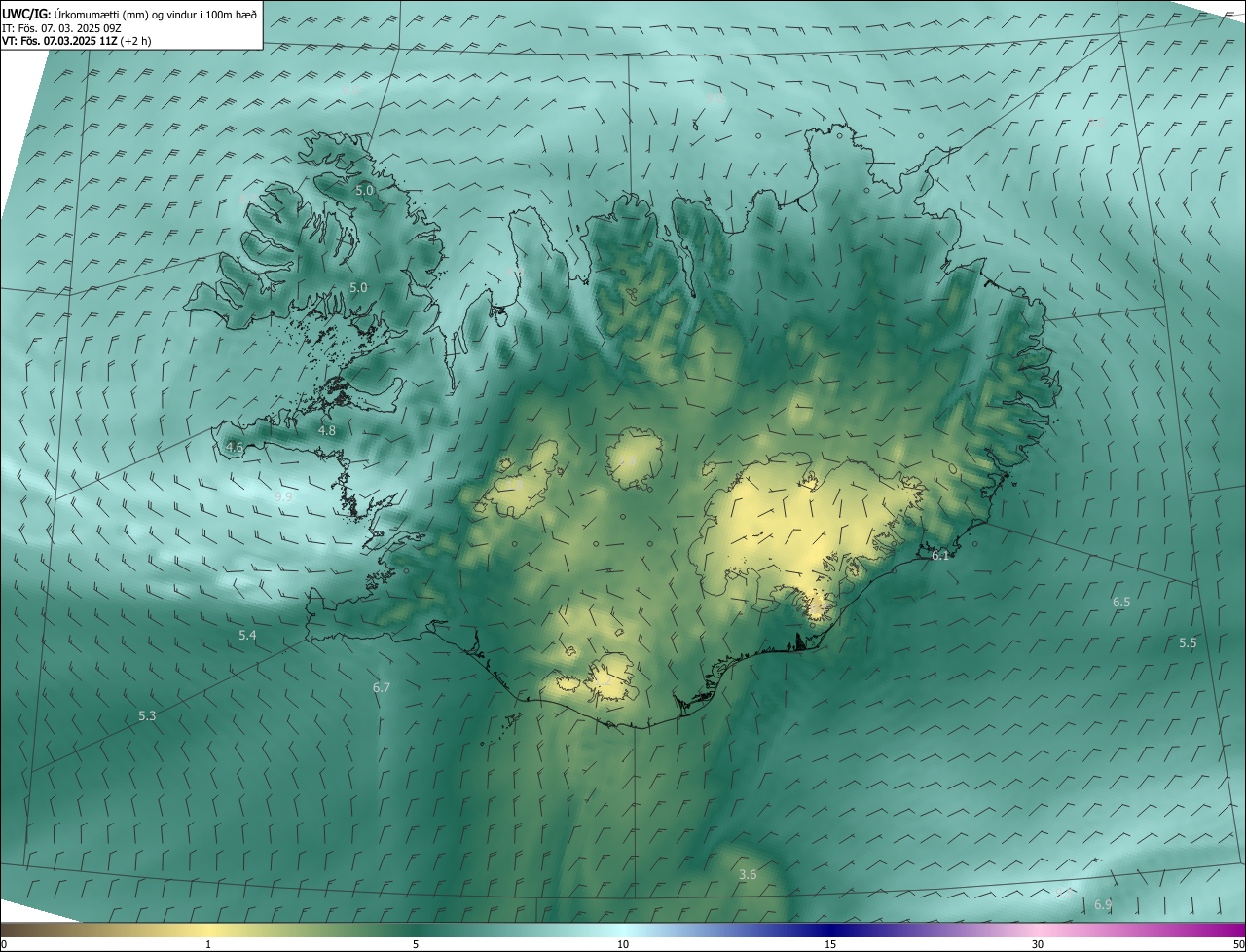1246x952 pixels.
Task: Click the 4.8 value label on the map
Action: (x=327, y=430)
